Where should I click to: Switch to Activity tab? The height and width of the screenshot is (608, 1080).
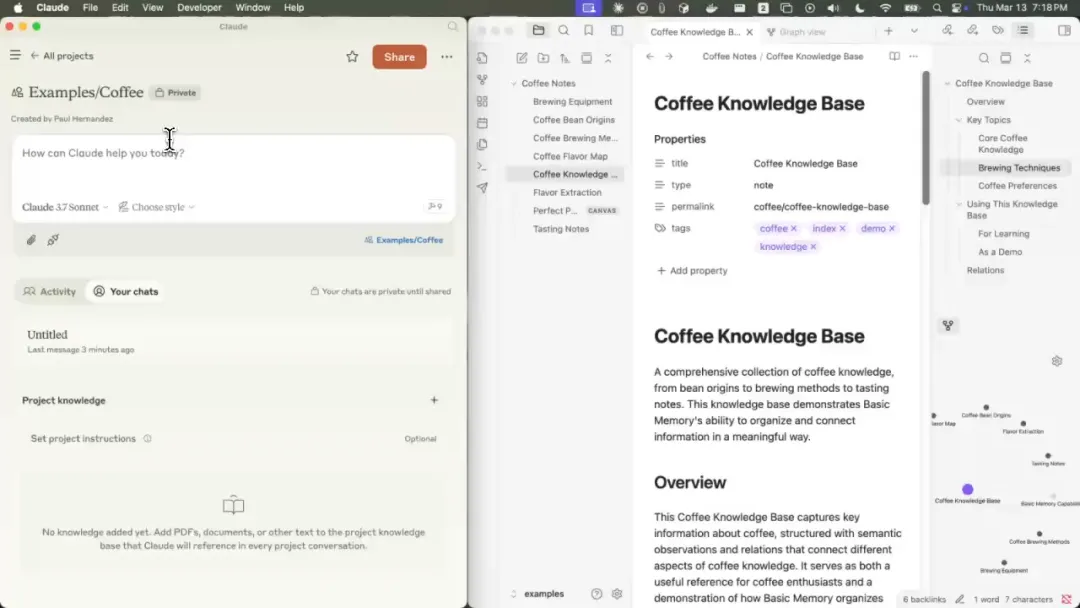coord(50,291)
